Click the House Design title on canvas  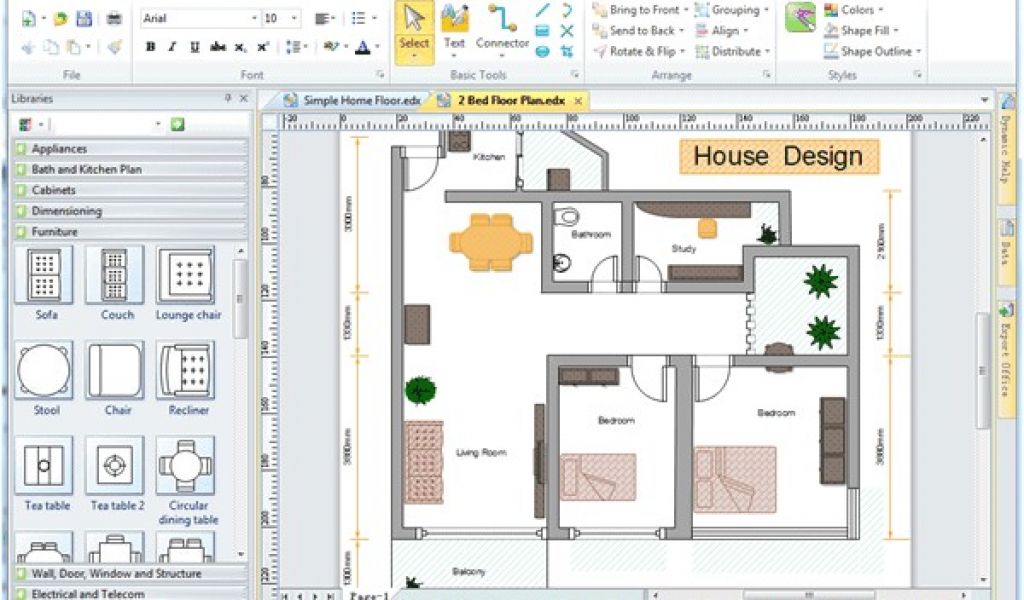pyautogui.click(x=778, y=157)
